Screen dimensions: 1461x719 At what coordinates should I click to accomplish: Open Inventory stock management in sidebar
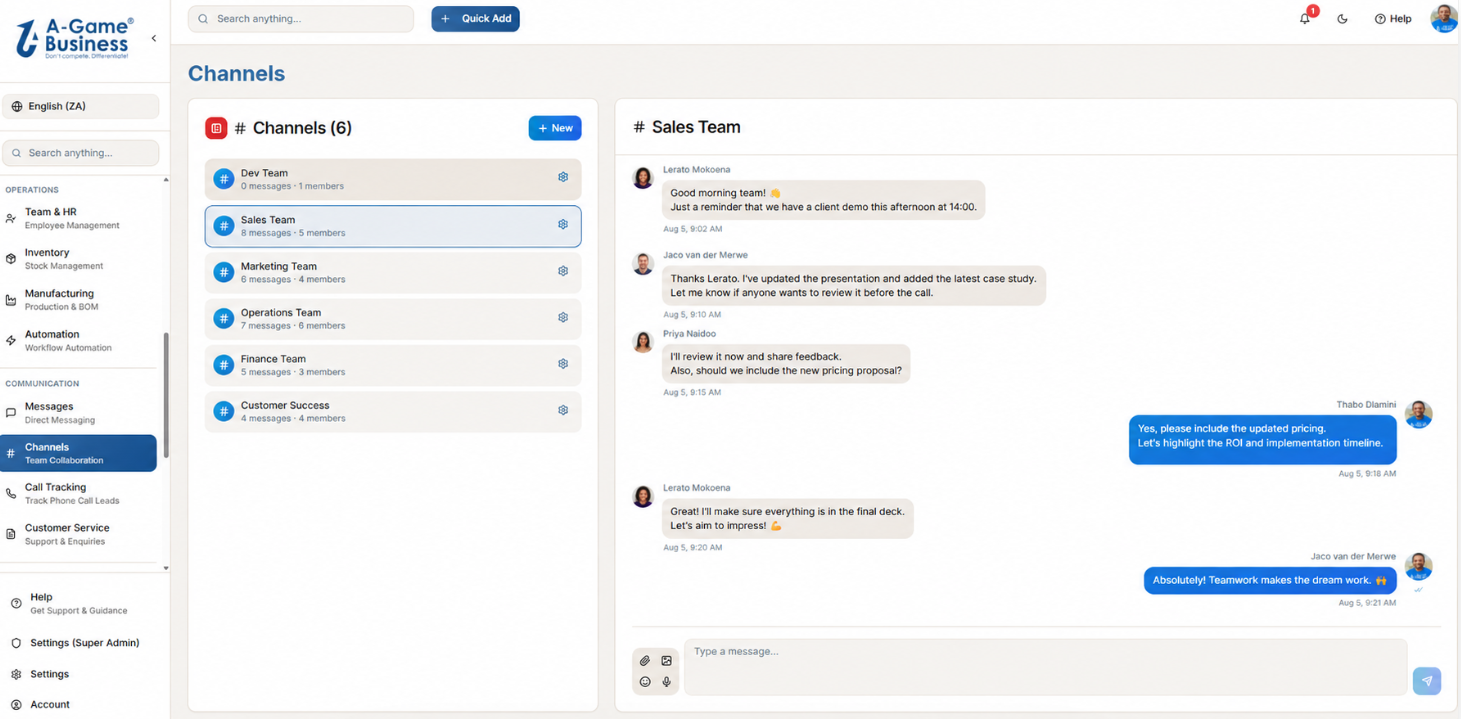[x=79, y=259]
